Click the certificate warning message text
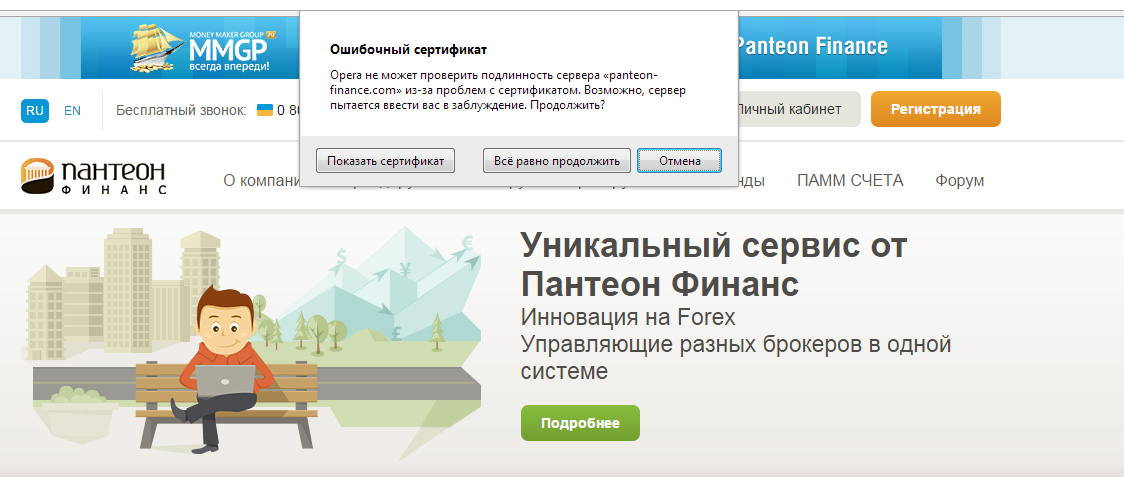This screenshot has width=1124, height=485. (x=508, y=90)
